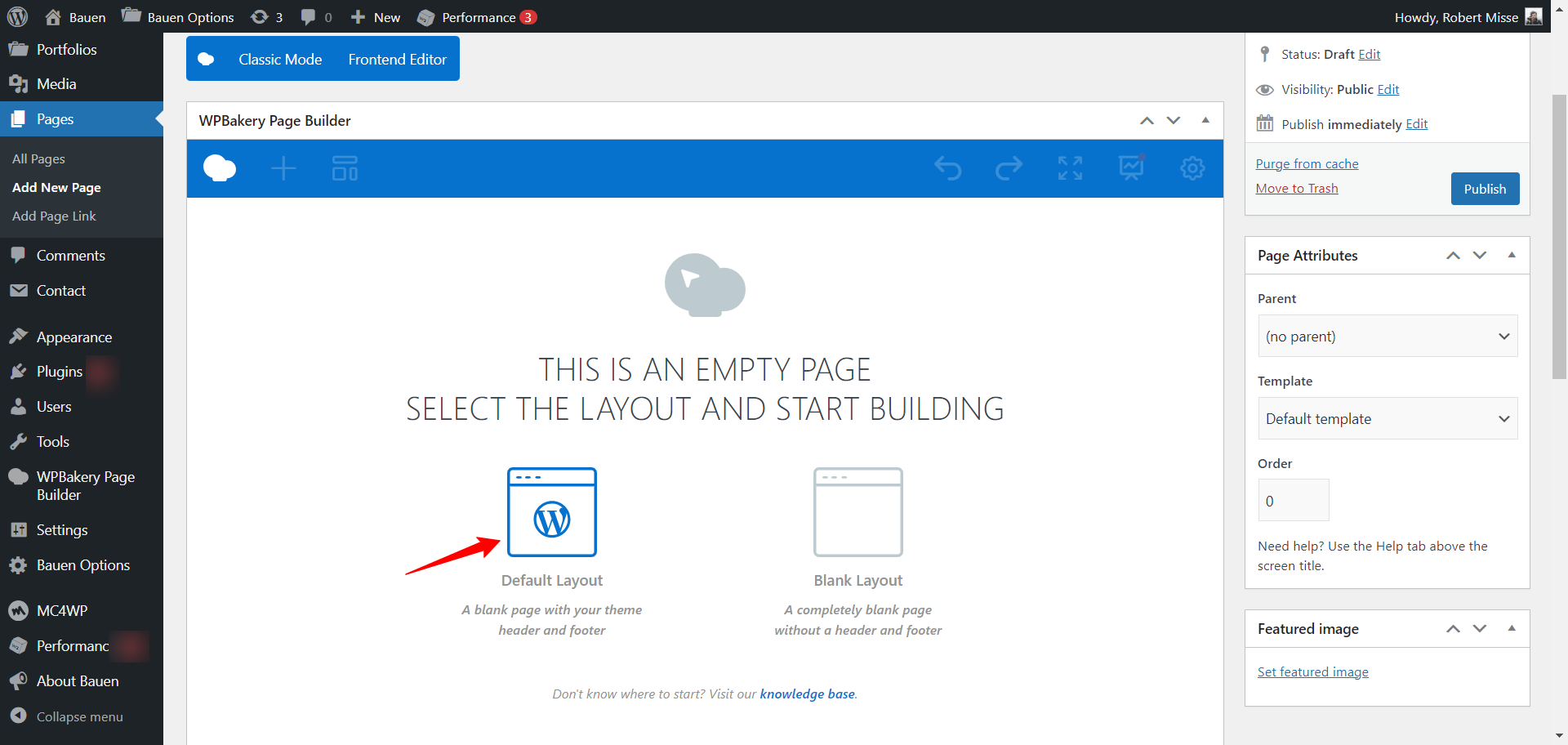The width and height of the screenshot is (1568, 745).
Task: Open Appearance in the sidebar
Action: pos(82,337)
